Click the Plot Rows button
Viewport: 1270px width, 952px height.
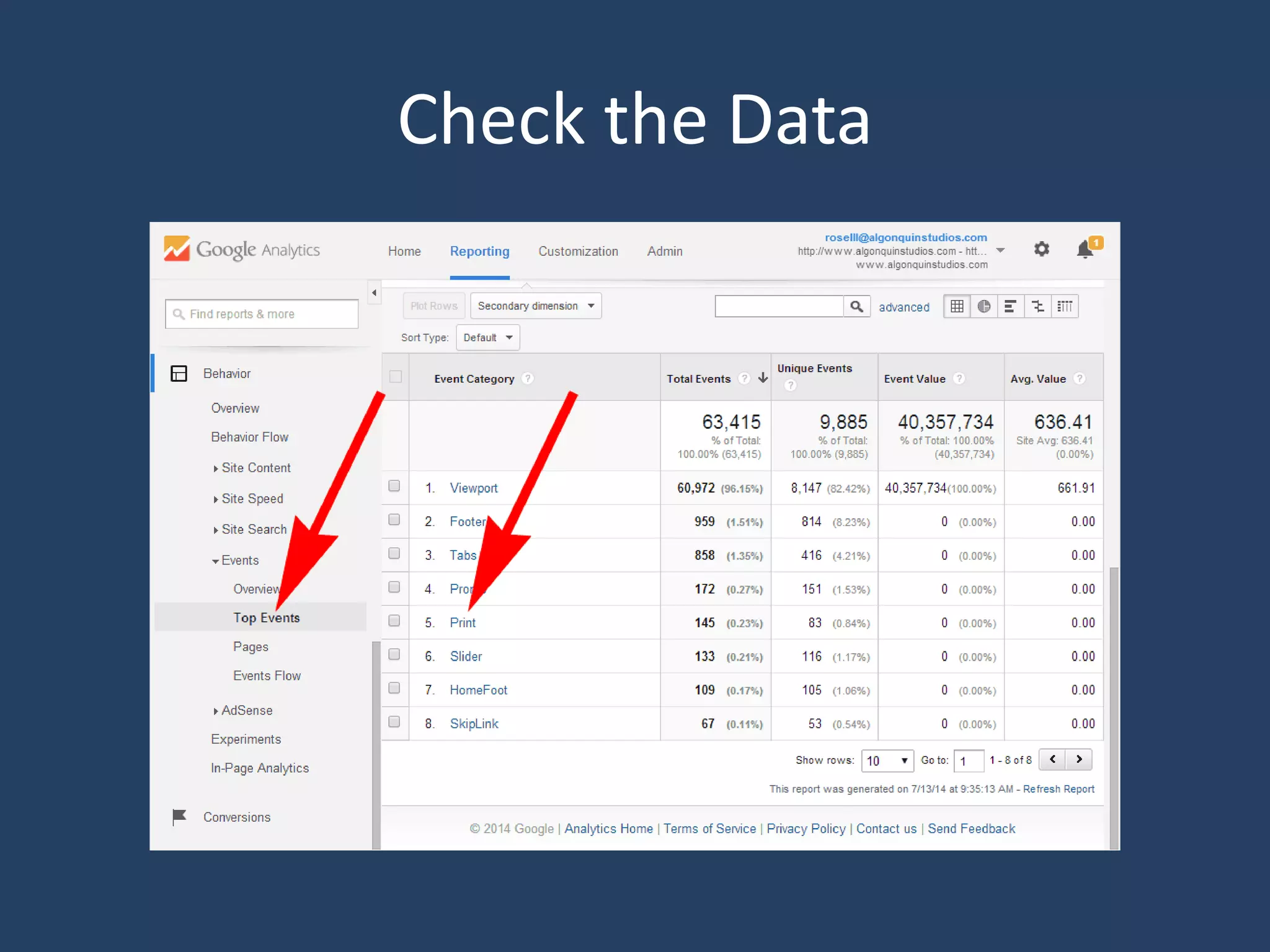pos(434,306)
